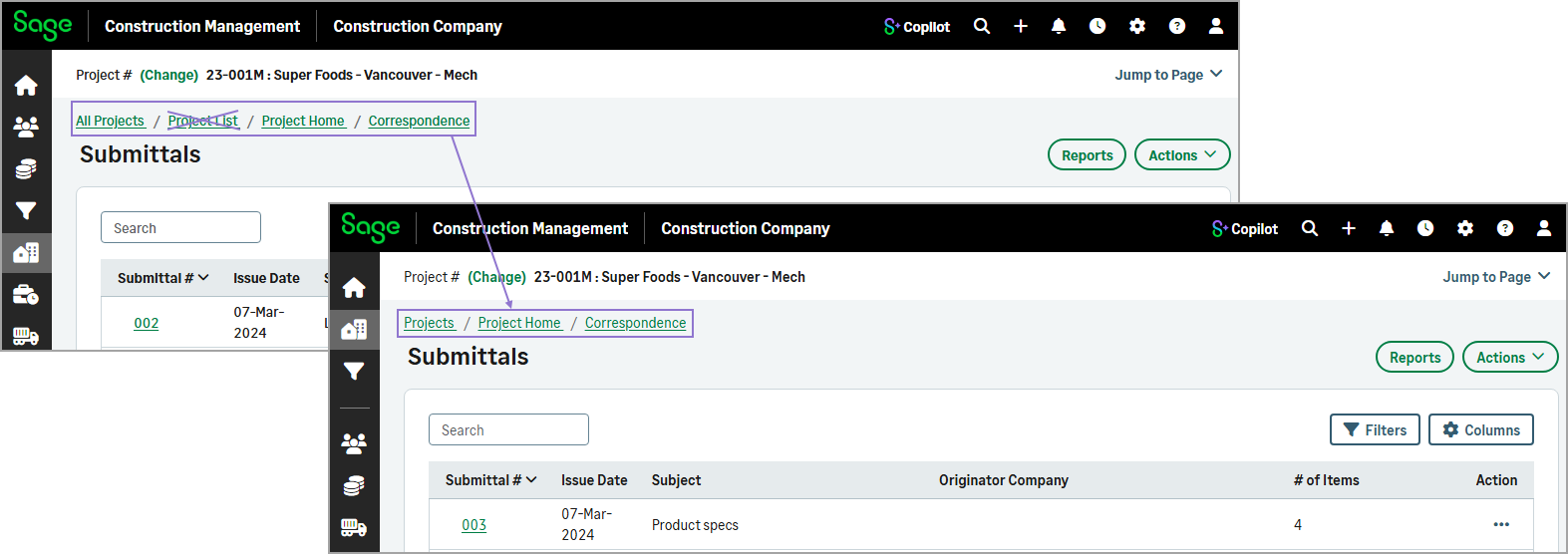Click Issue Date header in front window
Viewport: 1568px width, 554px height.
(594, 480)
